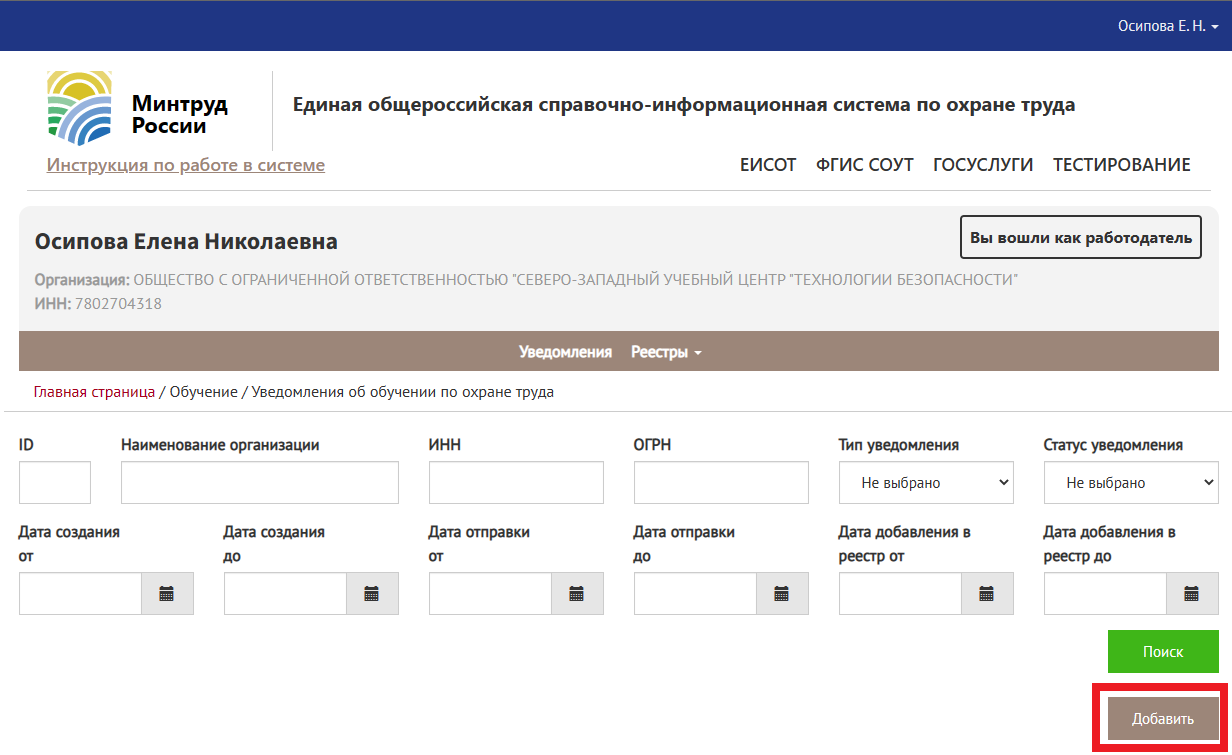
Task: Click the Дата отправки от date field
Action: (490, 594)
